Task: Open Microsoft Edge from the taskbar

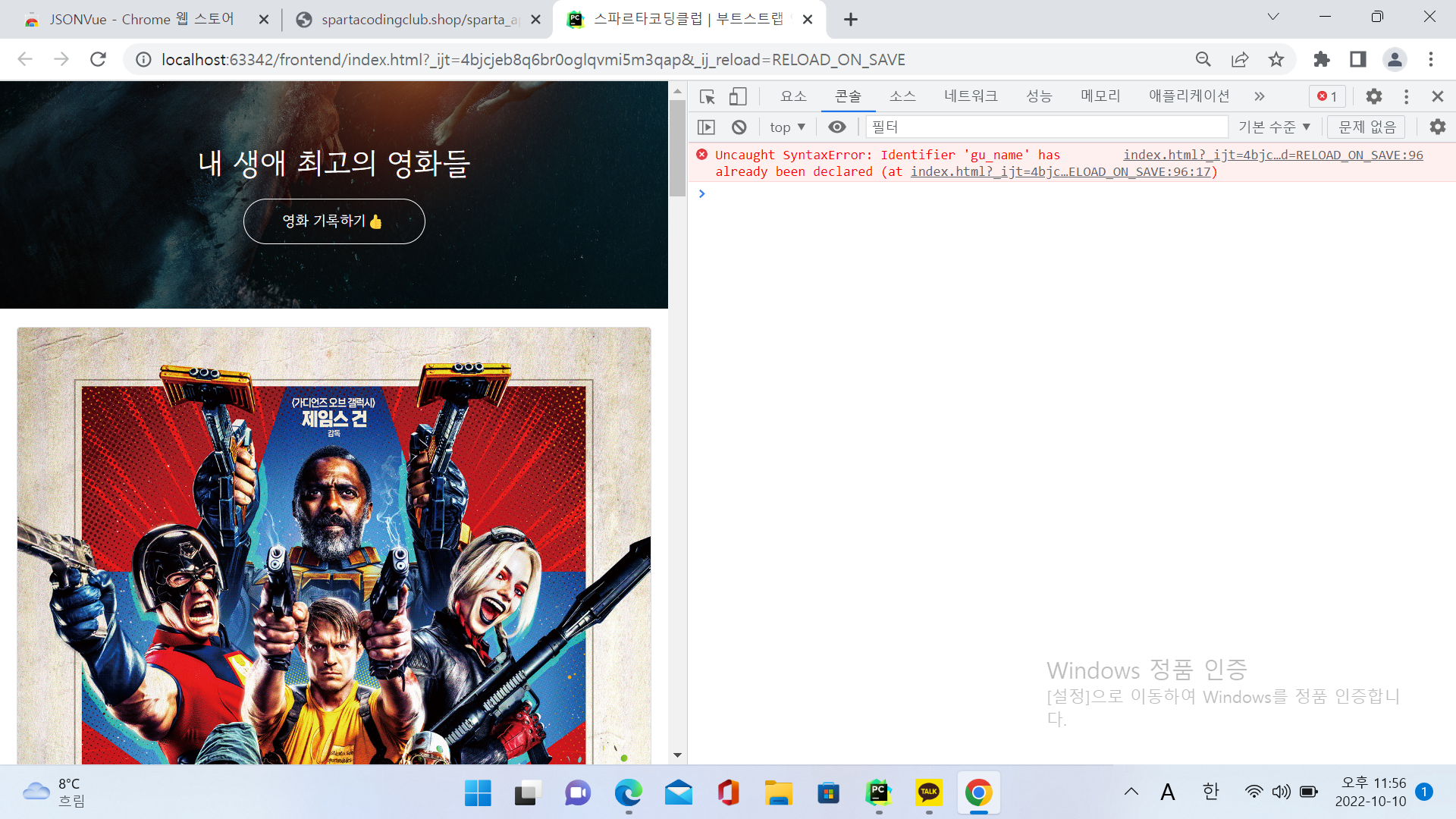Action: click(628, 793)
